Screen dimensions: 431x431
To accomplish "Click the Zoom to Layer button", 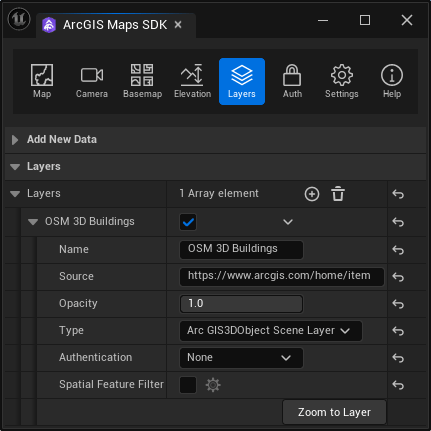I will 334,412.
